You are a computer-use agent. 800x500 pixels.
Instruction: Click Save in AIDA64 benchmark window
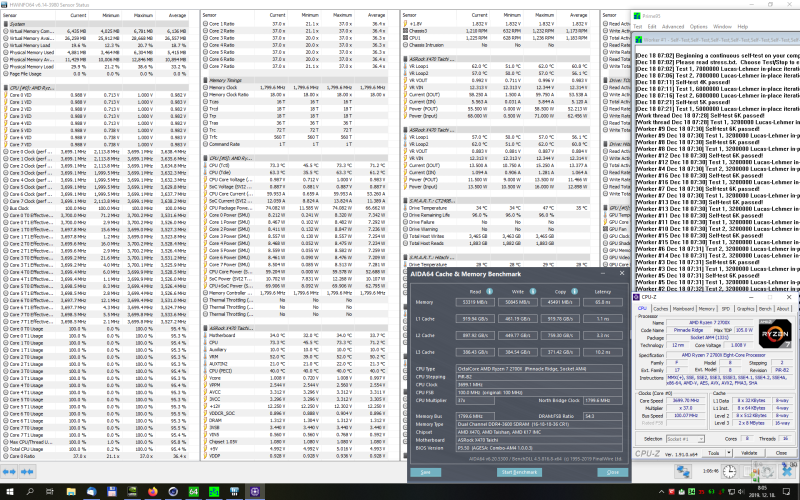click(x=426, y=472)
